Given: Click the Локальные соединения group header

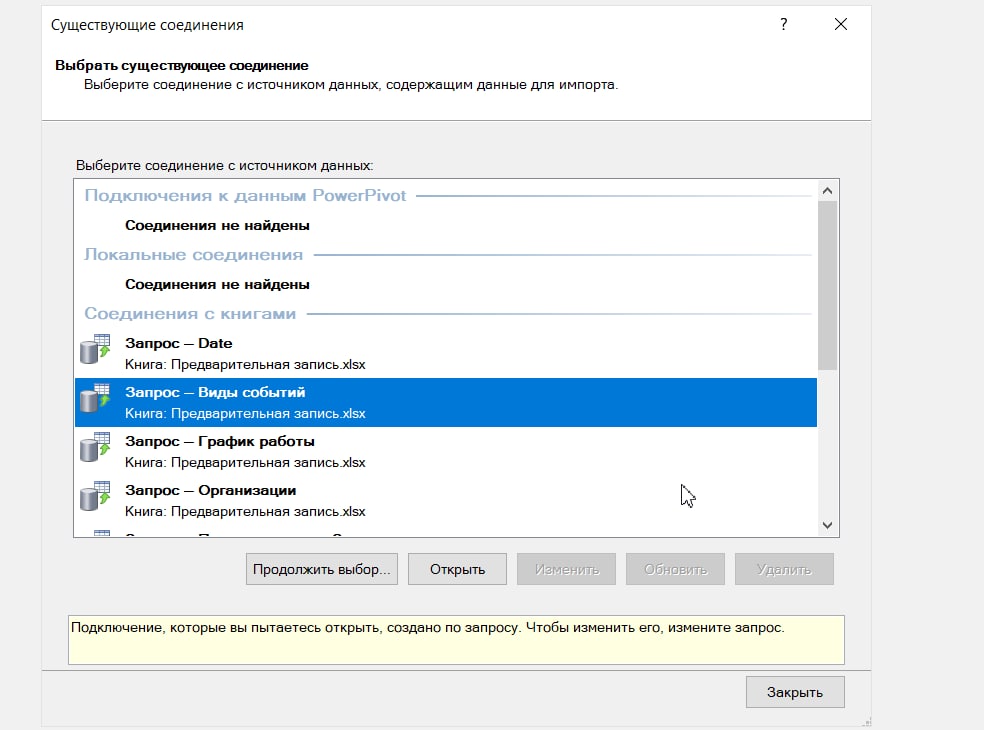Looking at the screenshot, I should 193,255.
